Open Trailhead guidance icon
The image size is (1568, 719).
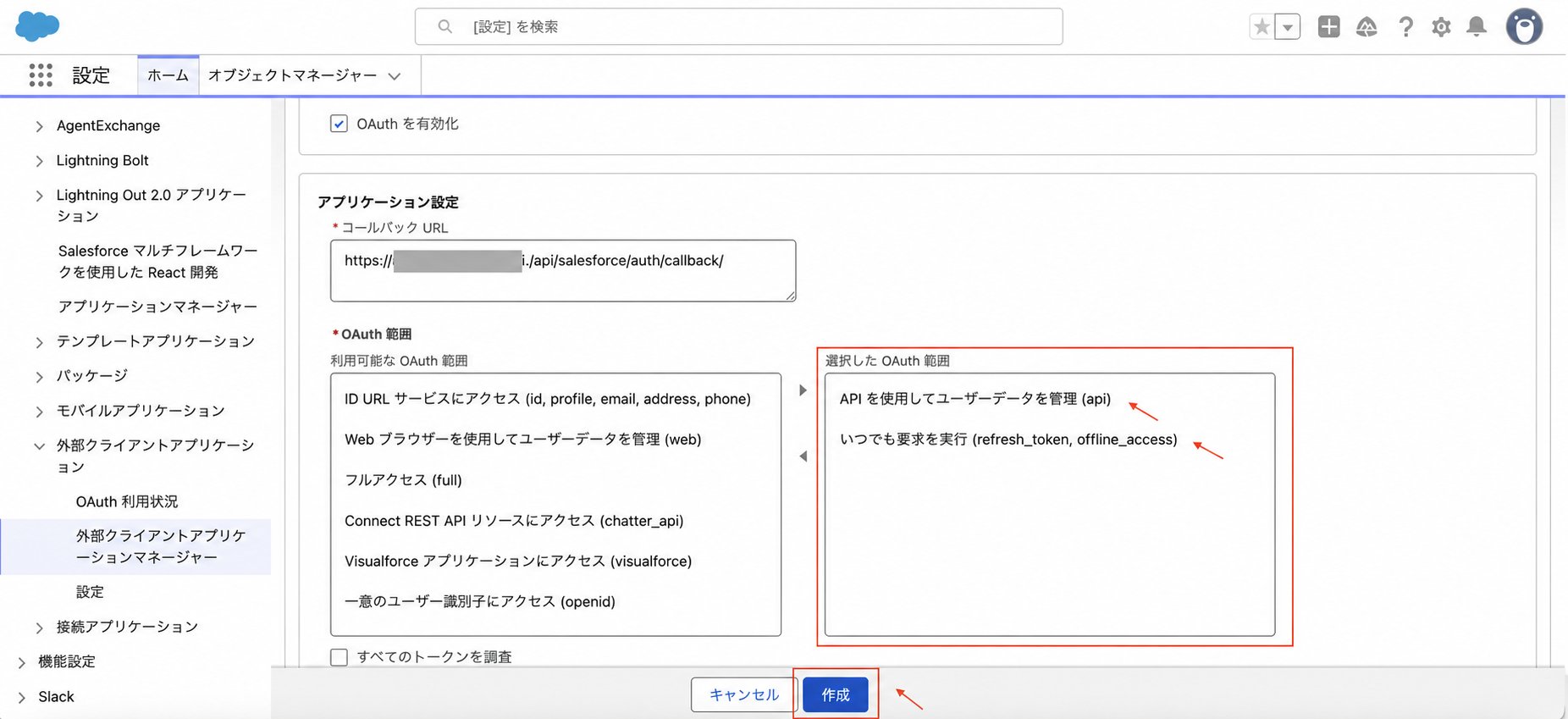click(x=1366, y=27)
